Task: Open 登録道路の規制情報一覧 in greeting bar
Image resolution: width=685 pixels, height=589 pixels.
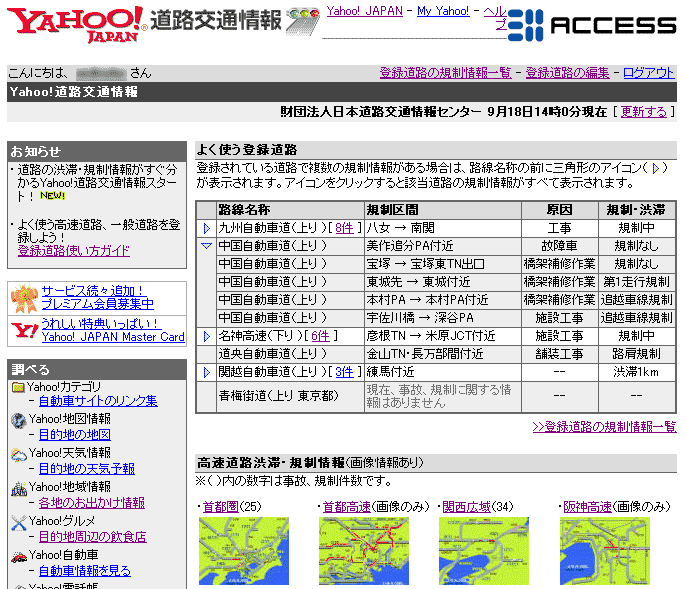Action: click(x=445, y=73)
